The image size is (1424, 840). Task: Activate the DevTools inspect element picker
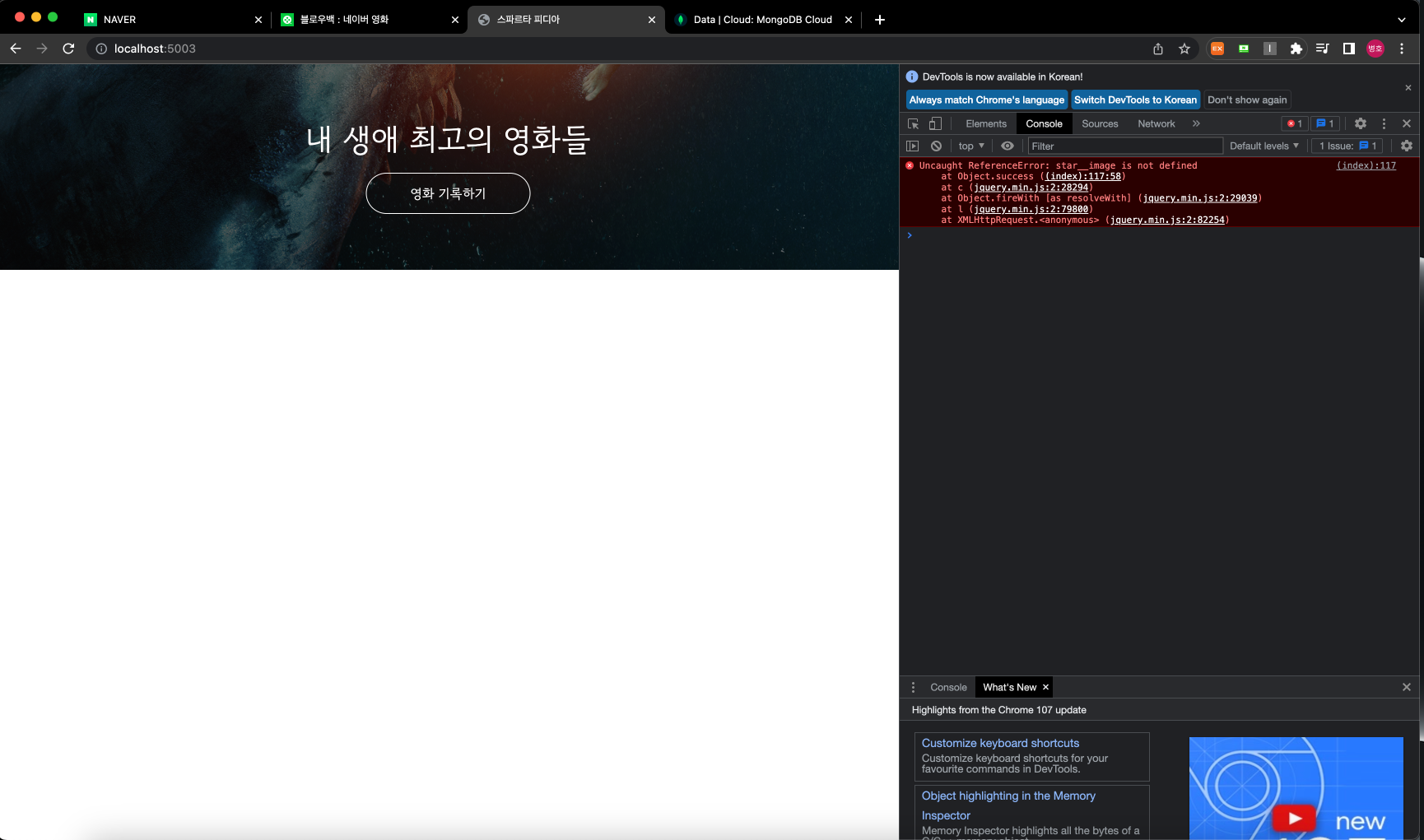click(x=914, y=123)
